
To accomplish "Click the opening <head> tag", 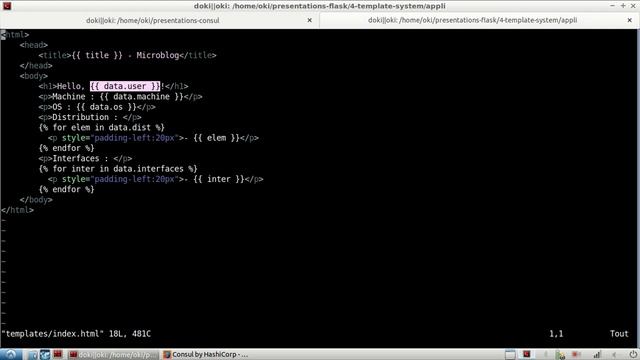I will [34, 45].
